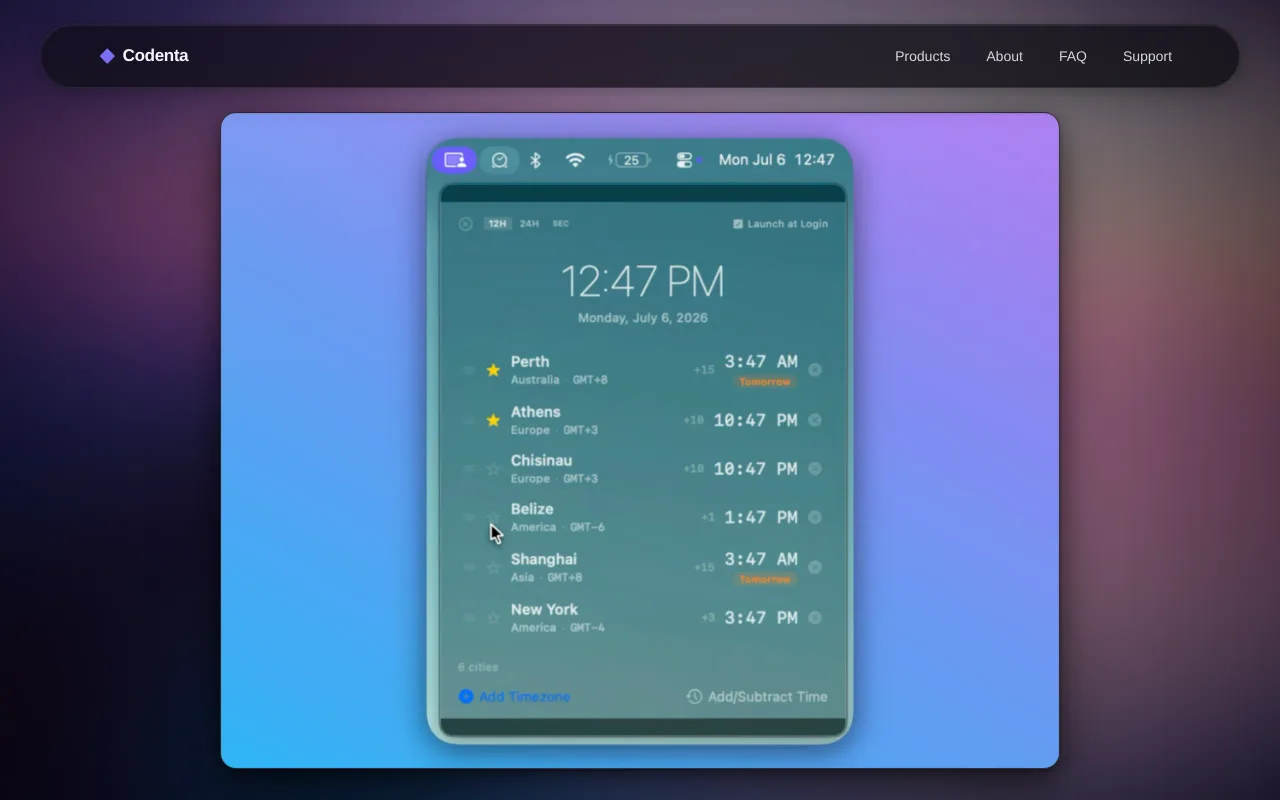Favorite Shanghai with its star
The image size is (1280, 800).
(x=493, y=568)
